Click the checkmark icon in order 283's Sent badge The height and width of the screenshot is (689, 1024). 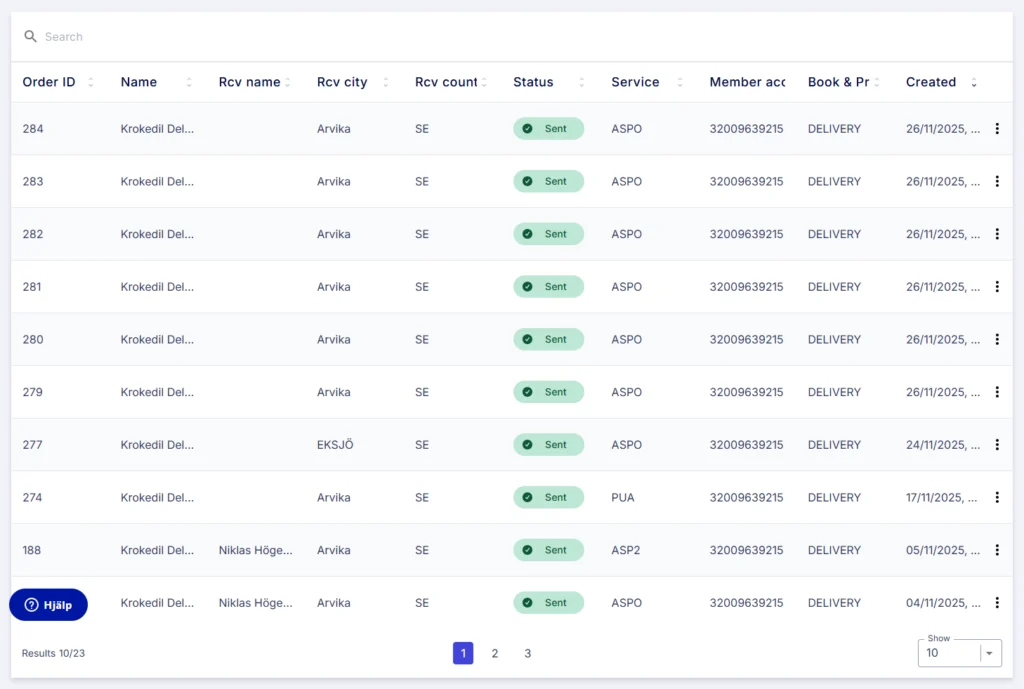(x=528, y=181)
